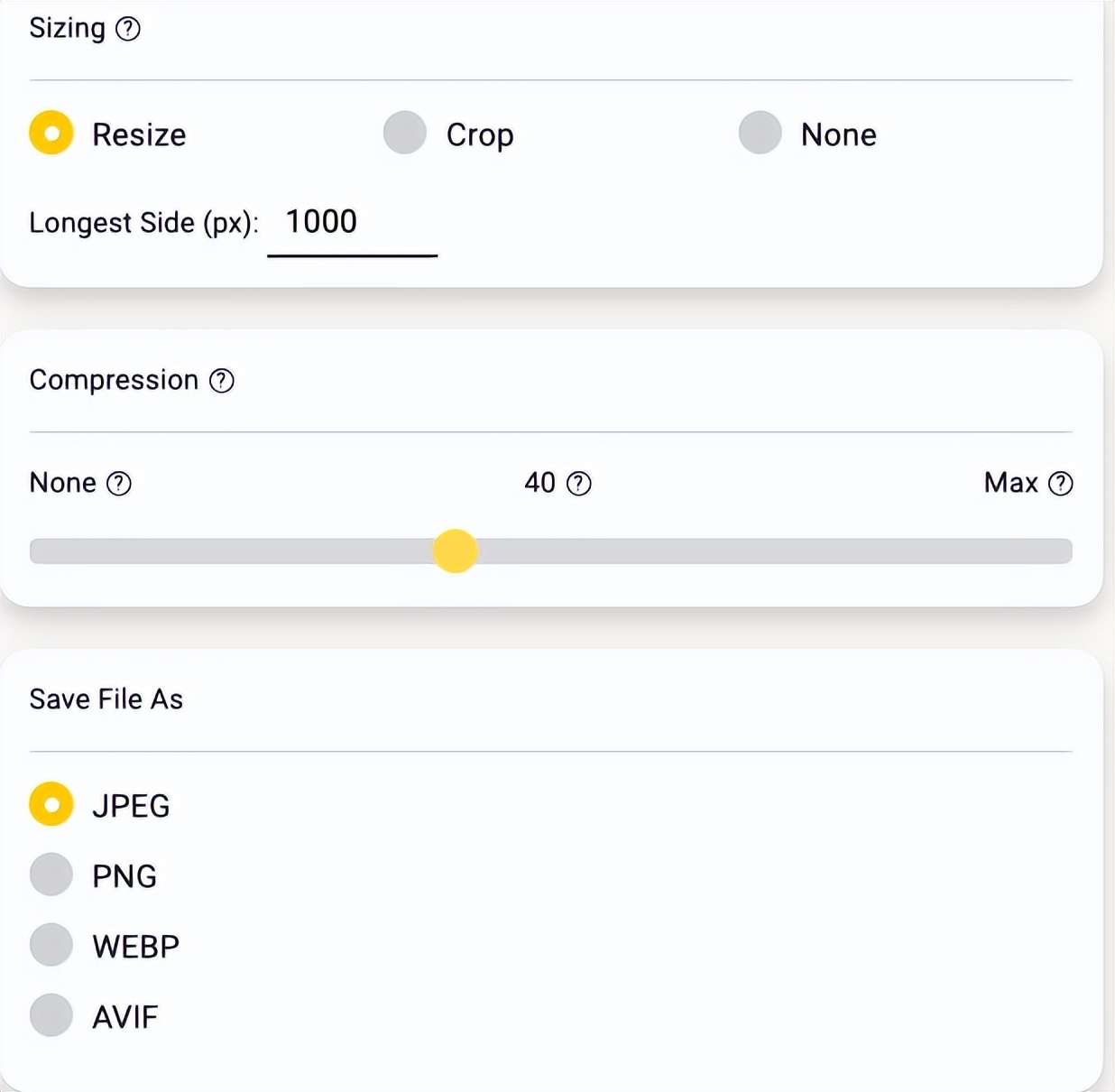Open the Compression help tooltip icon

[222, 381]
